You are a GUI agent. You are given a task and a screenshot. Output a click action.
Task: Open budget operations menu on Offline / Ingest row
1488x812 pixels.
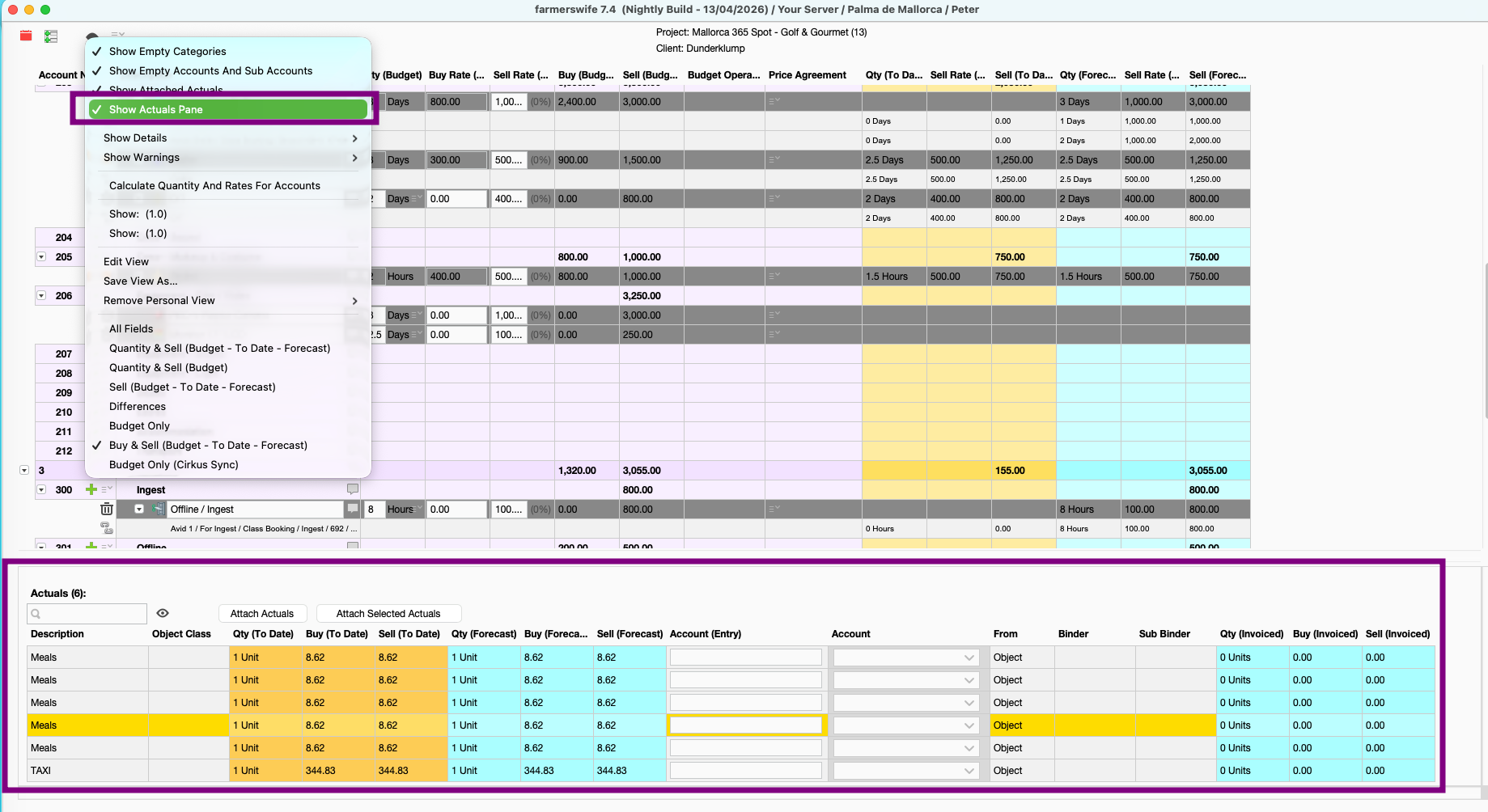774,509
